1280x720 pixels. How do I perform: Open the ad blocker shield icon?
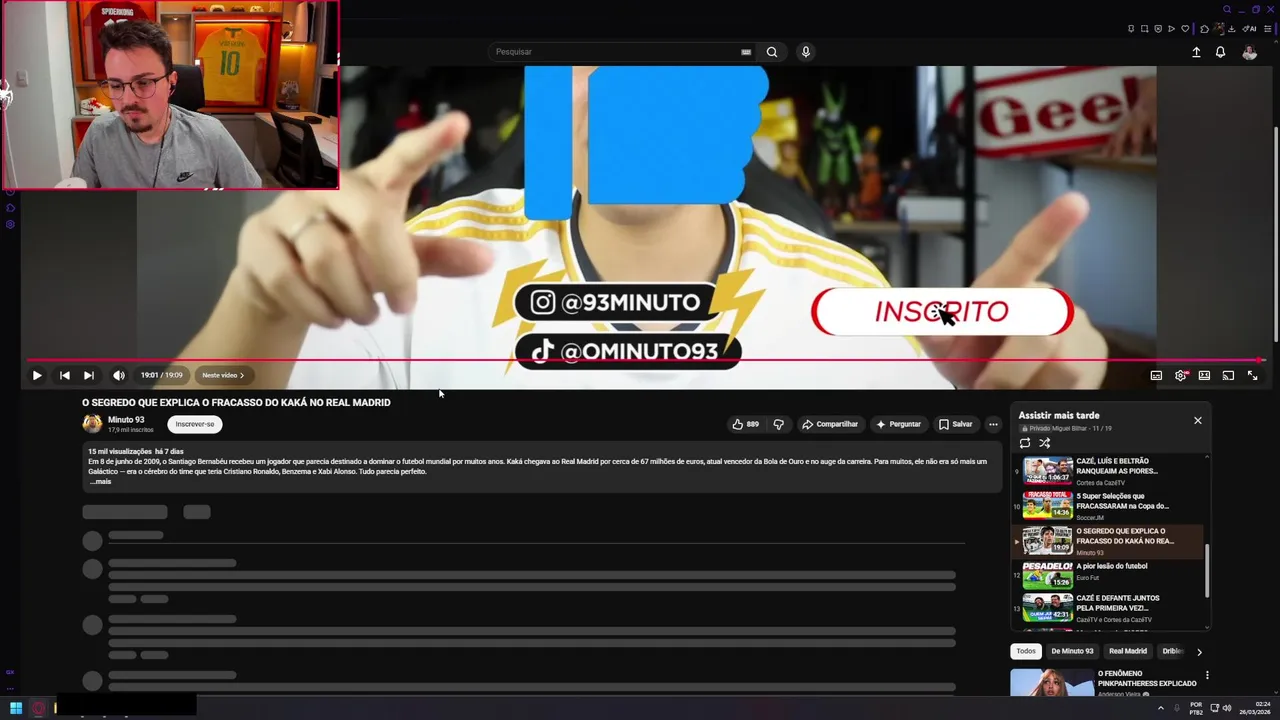[1158, 29]
